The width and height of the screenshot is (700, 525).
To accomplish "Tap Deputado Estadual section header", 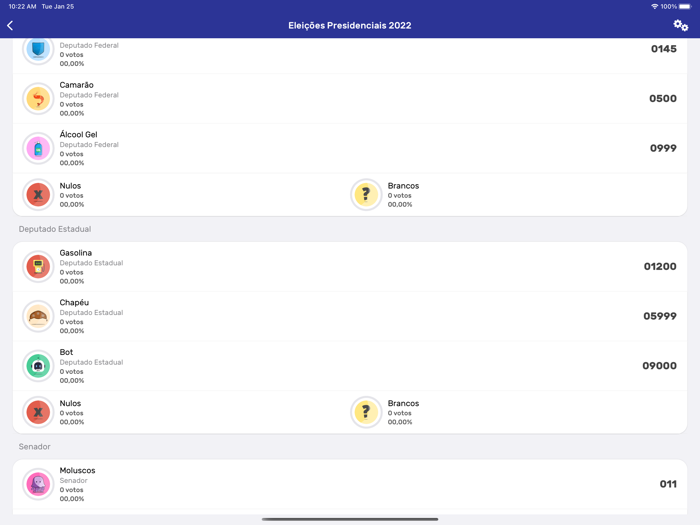I will pyautogui.click(x=55, y=229).
